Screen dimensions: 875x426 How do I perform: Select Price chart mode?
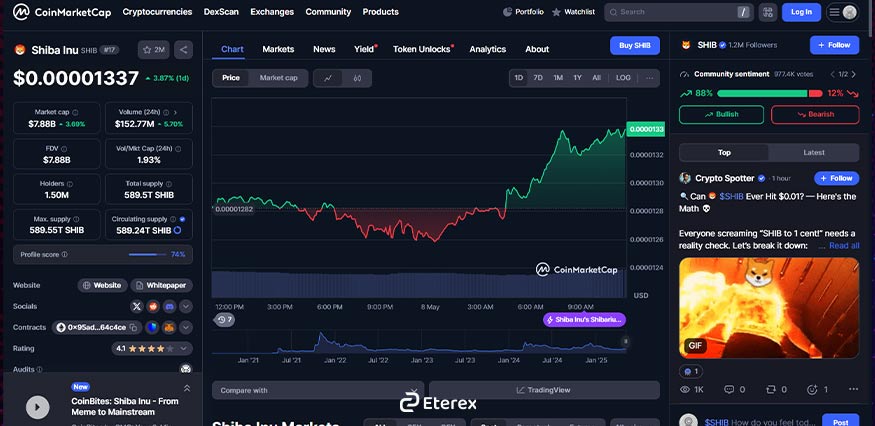pyautogui.click(x=231, y=78)
